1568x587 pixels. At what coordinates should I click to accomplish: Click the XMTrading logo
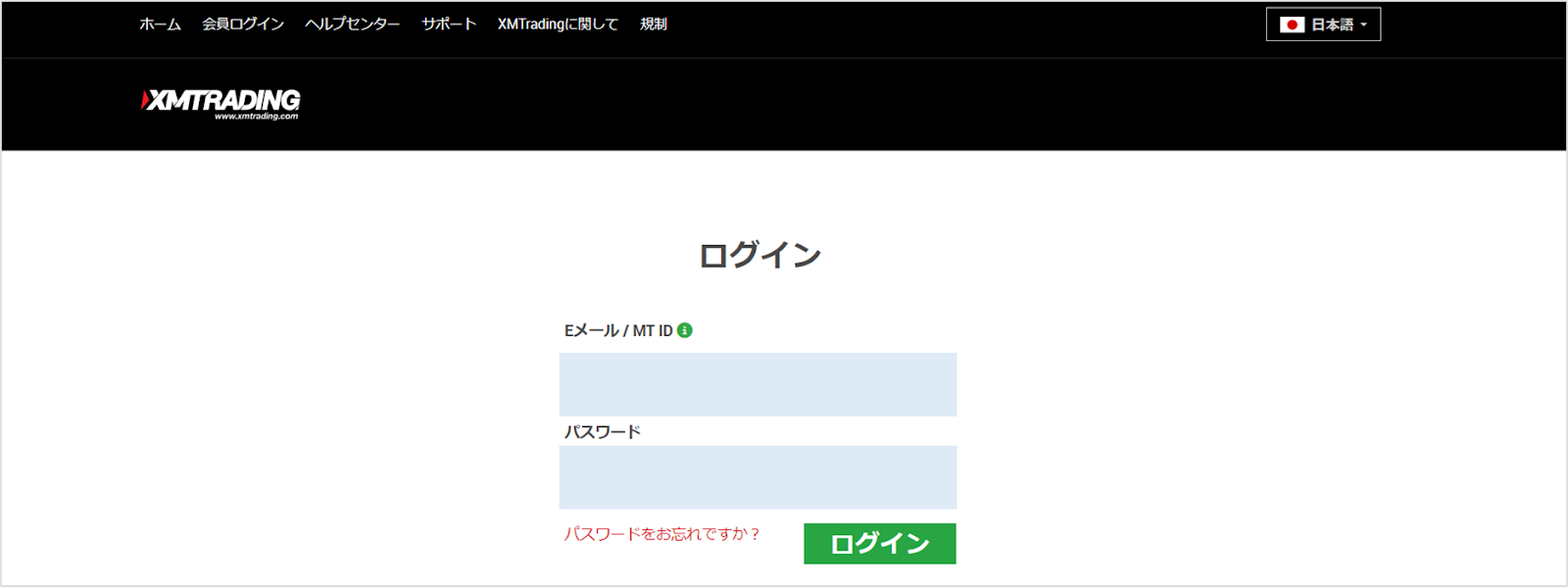220,103
